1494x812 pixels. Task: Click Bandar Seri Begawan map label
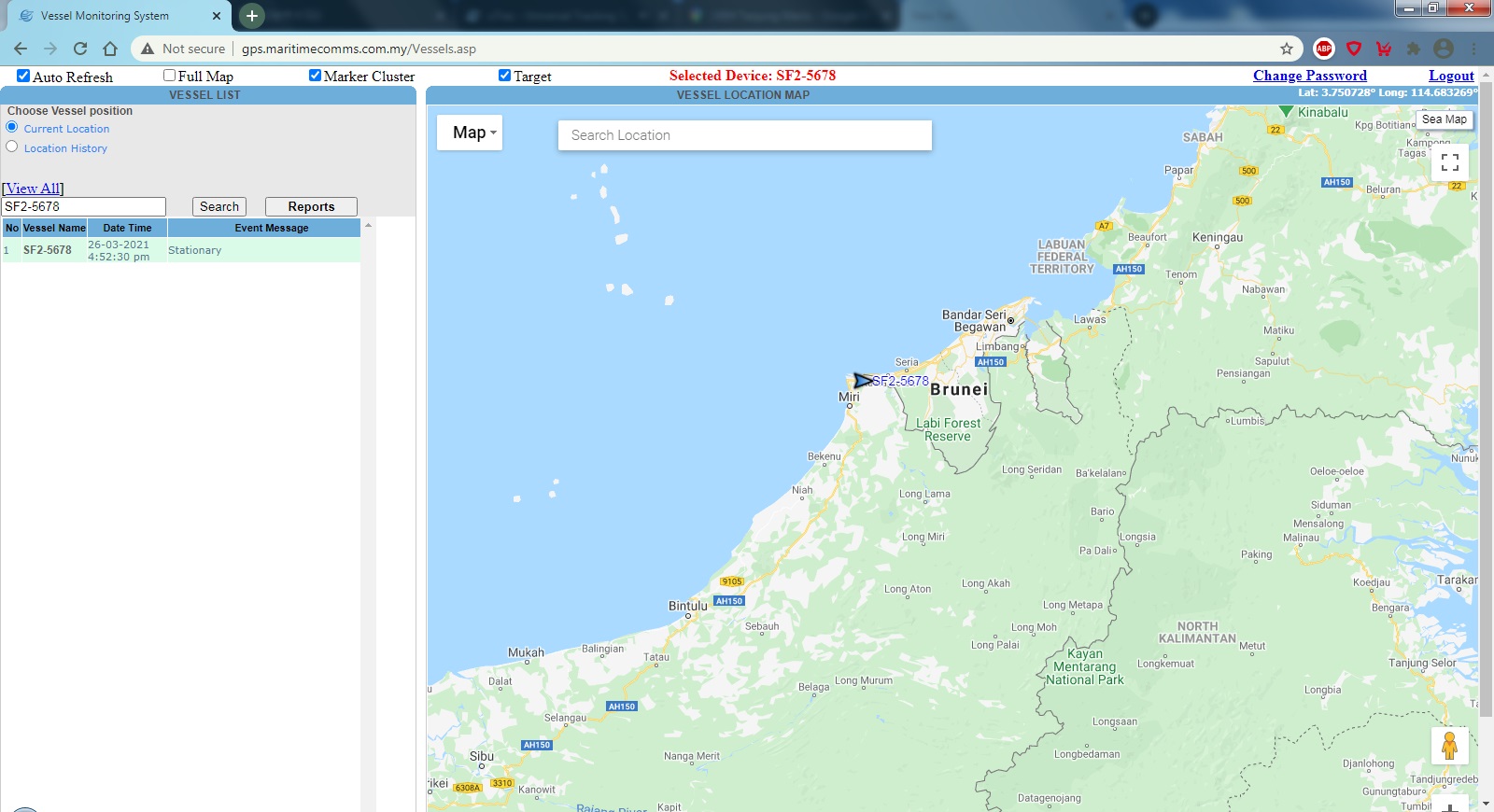click(975, 321)
